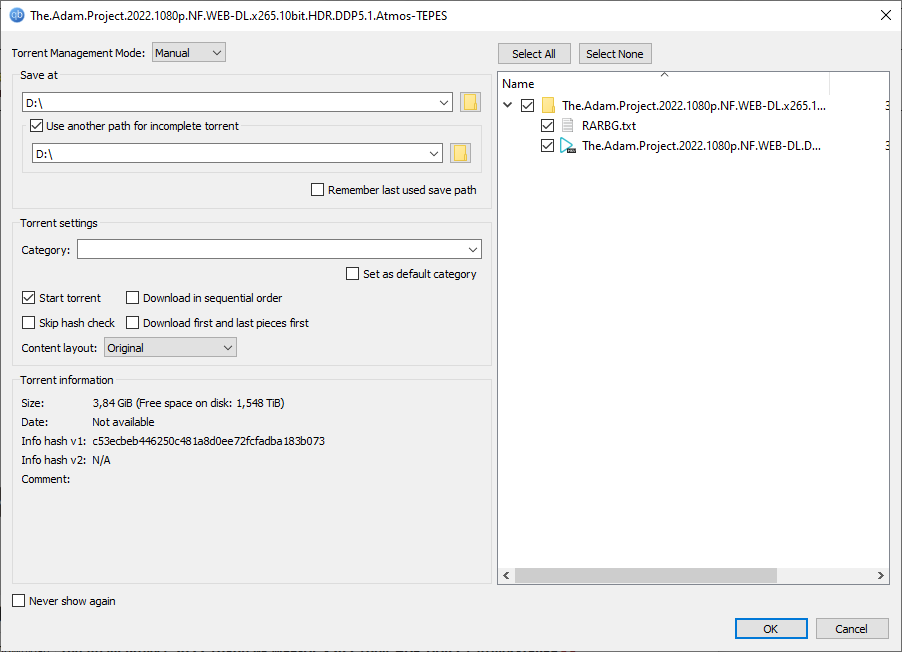The height and width of the screenshot is (652, 902).
Task: Click the RARBG.txt document icon
Action: tap(567, 125)
